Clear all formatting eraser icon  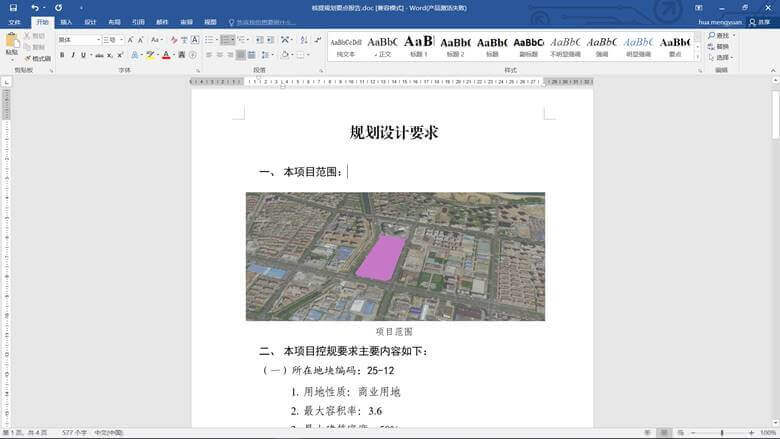point(174,40)
